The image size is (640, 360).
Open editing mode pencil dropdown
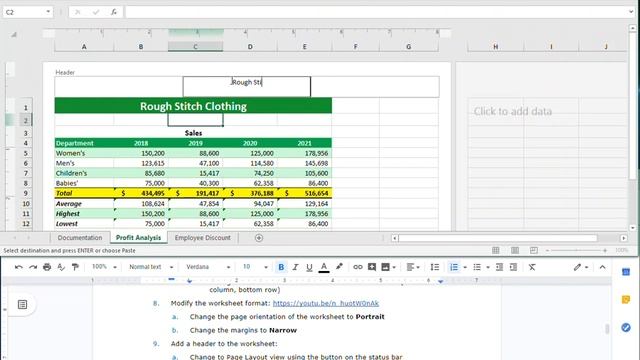[x=580, y=267]
